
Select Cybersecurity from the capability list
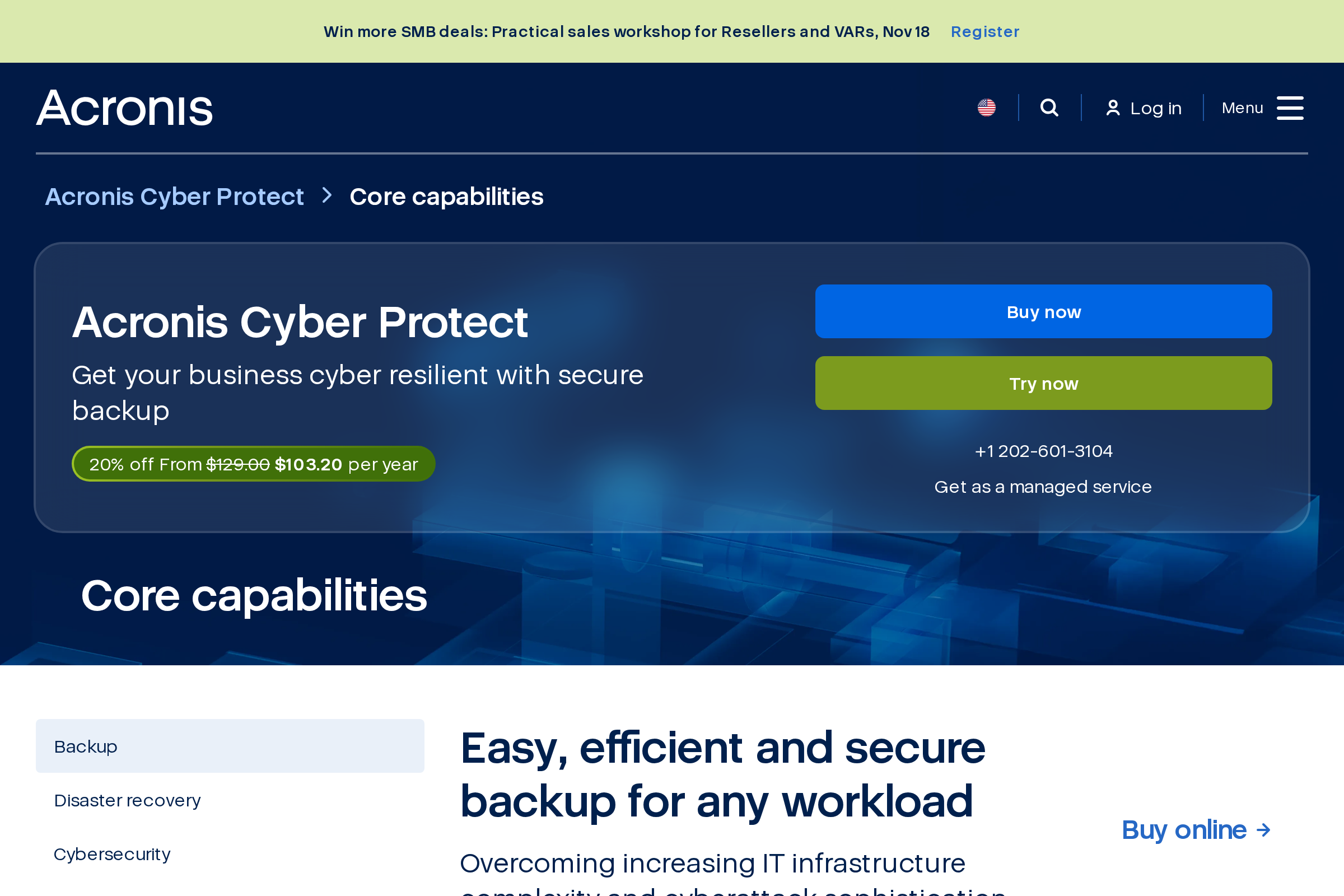coord(112,853)
